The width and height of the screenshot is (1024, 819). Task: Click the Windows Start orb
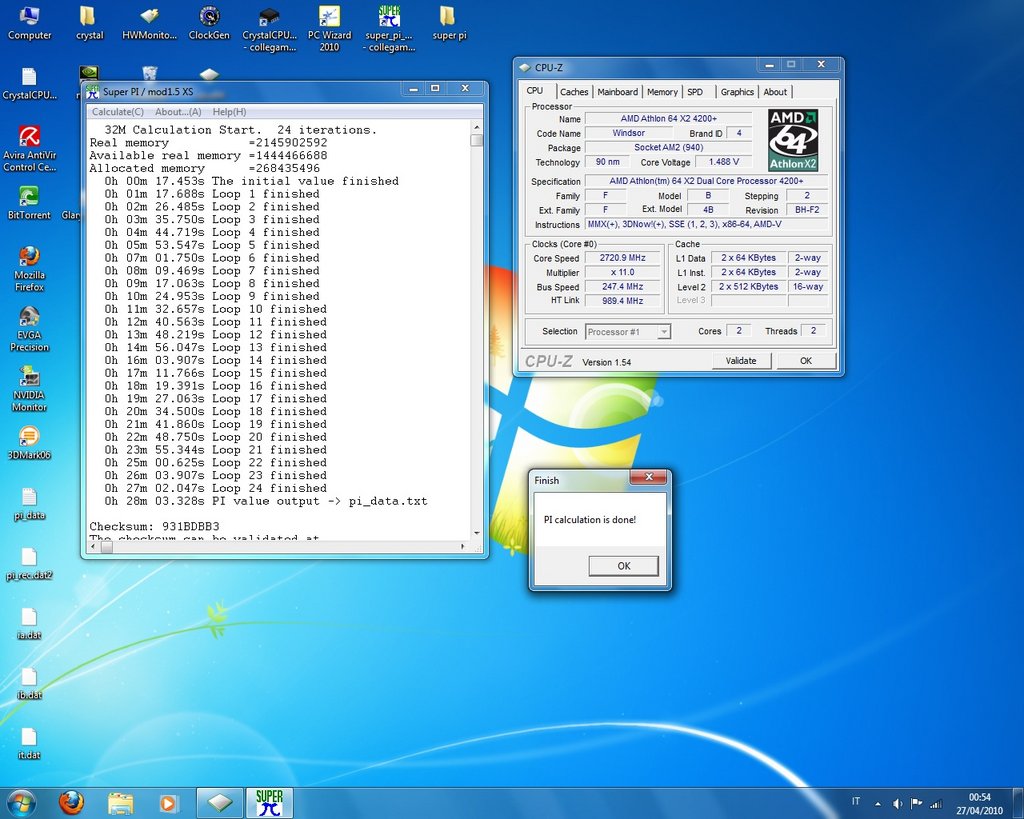coord(20,803)
